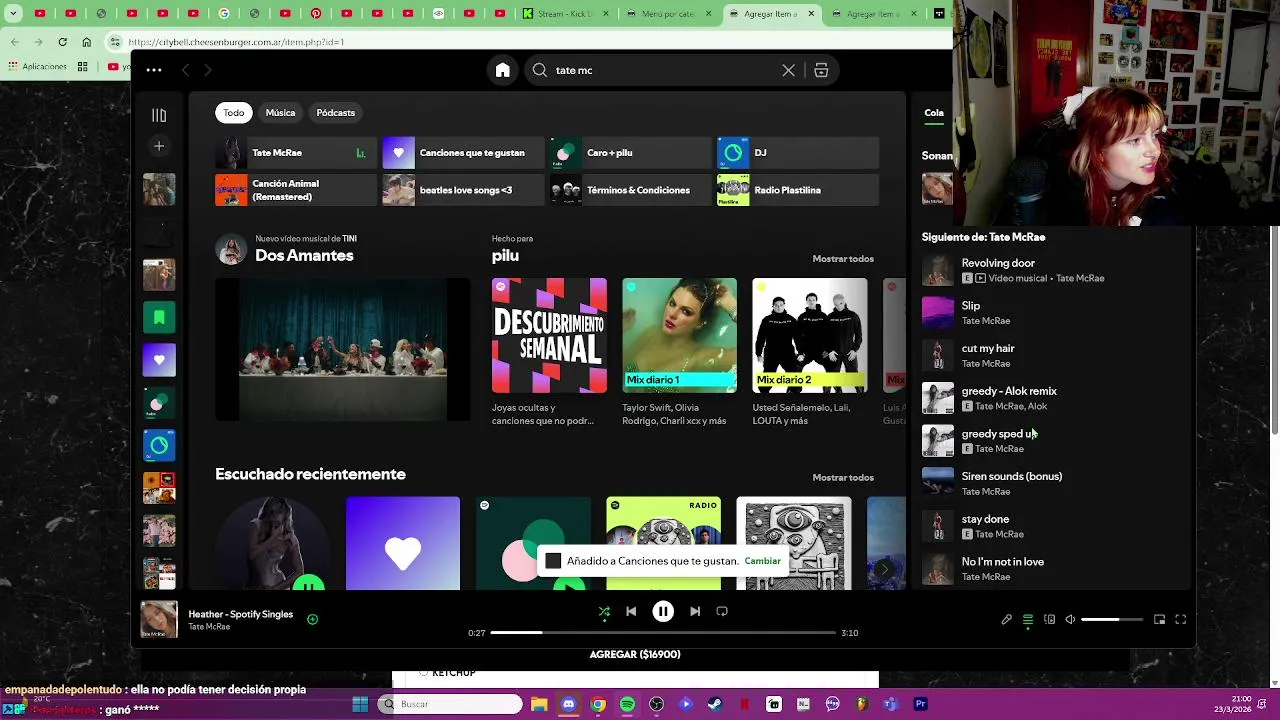Toggle lyrics microphone icon
This screenshot has height=720, width=1280.
(1007, 620)
